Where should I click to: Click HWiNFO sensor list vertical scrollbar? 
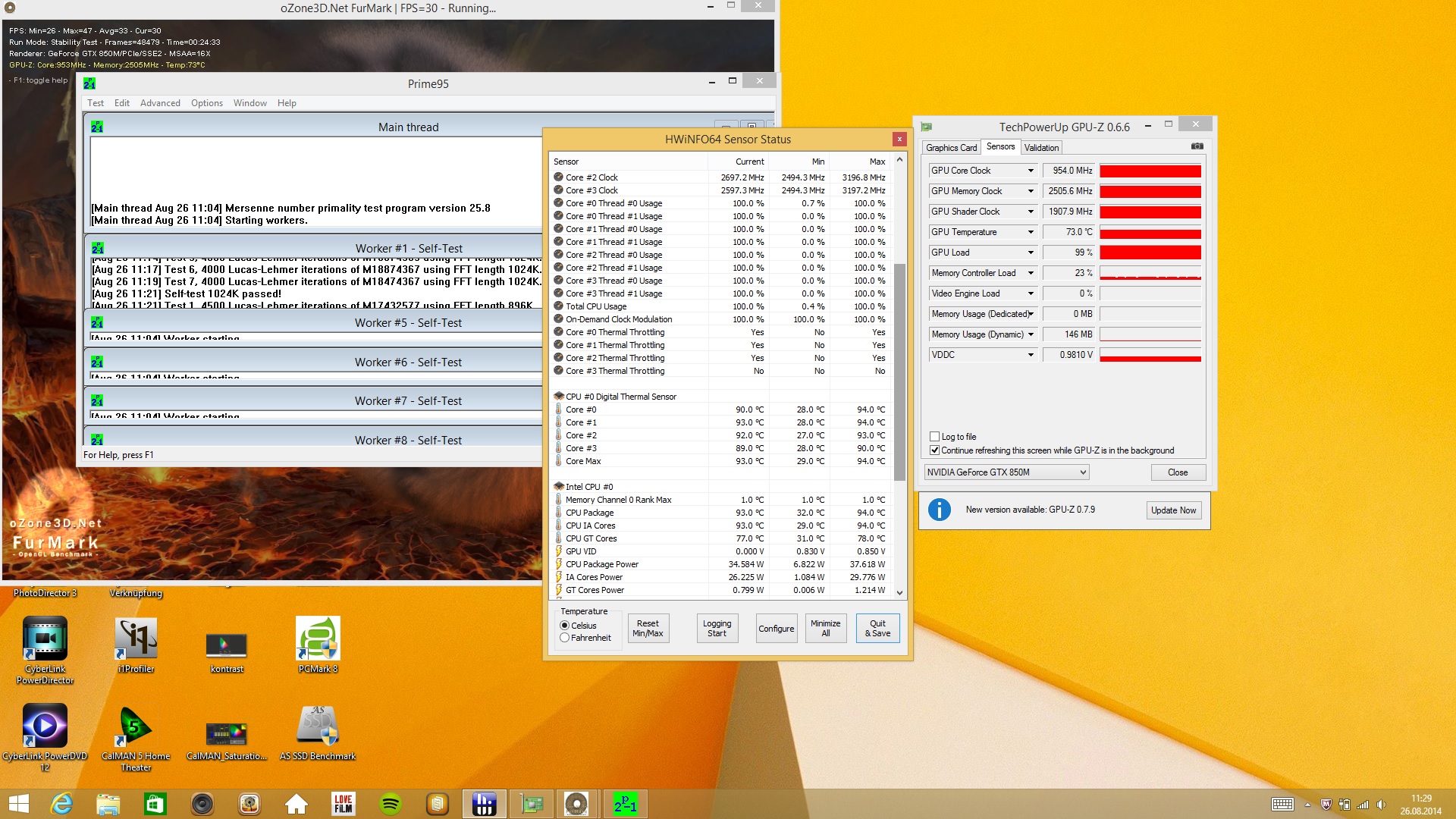[899, 372]
